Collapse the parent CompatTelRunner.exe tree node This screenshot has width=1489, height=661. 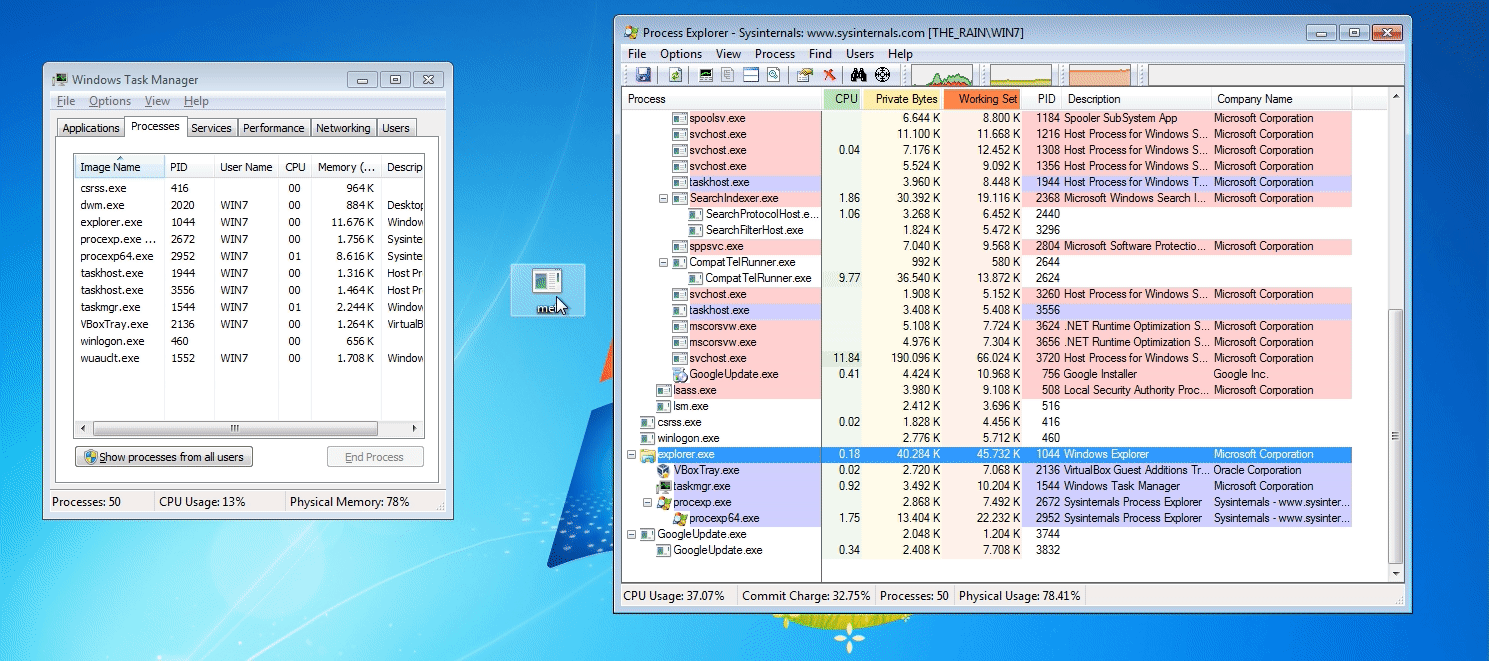tap(663, 262)
